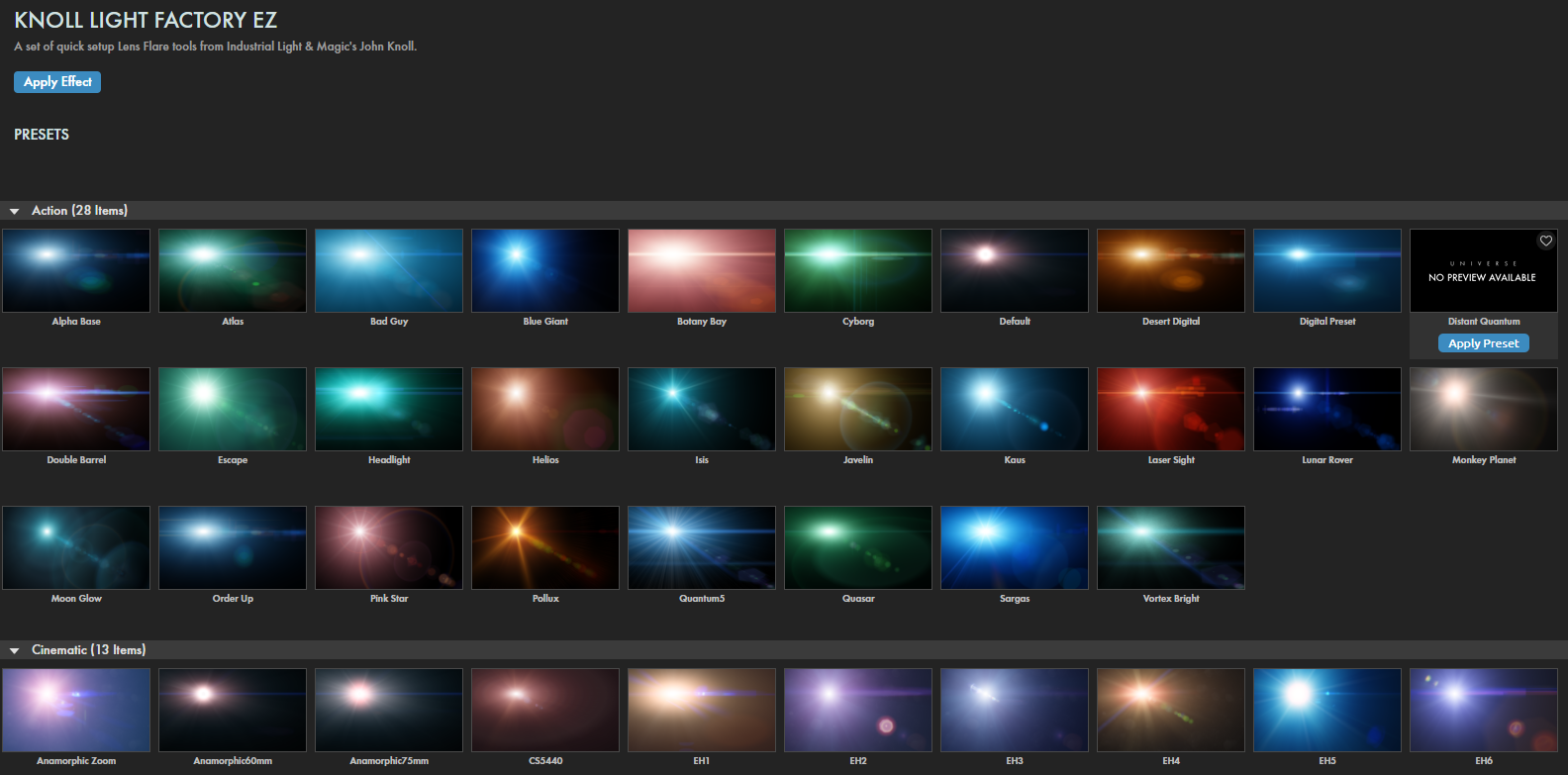Choose the Anamorphic75mm cinematic thumbnail
This screenshot has height=775, width=1568.
[x=389, y=710]
